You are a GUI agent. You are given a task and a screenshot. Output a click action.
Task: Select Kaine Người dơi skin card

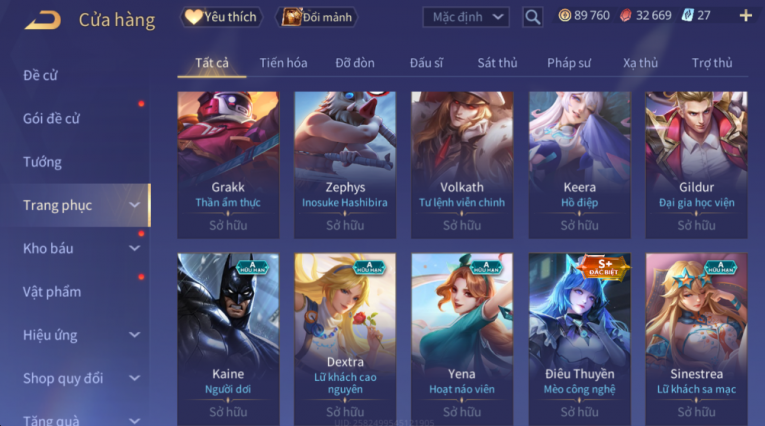click(x=228, y=339)
